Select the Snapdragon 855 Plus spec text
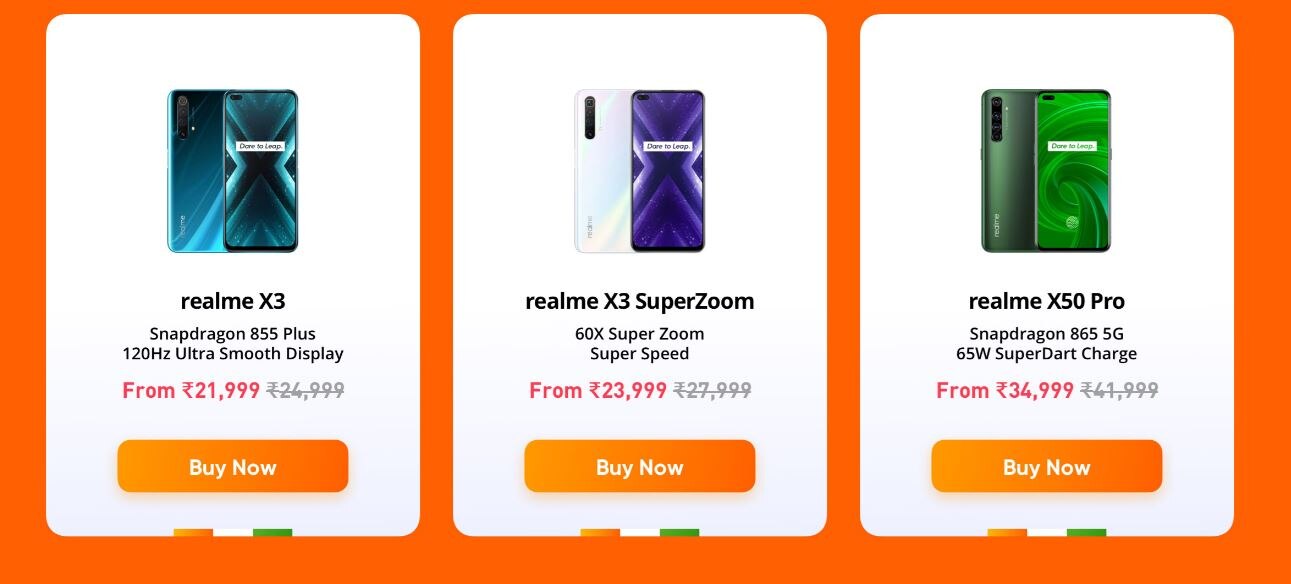 click(x=233, y=333)
